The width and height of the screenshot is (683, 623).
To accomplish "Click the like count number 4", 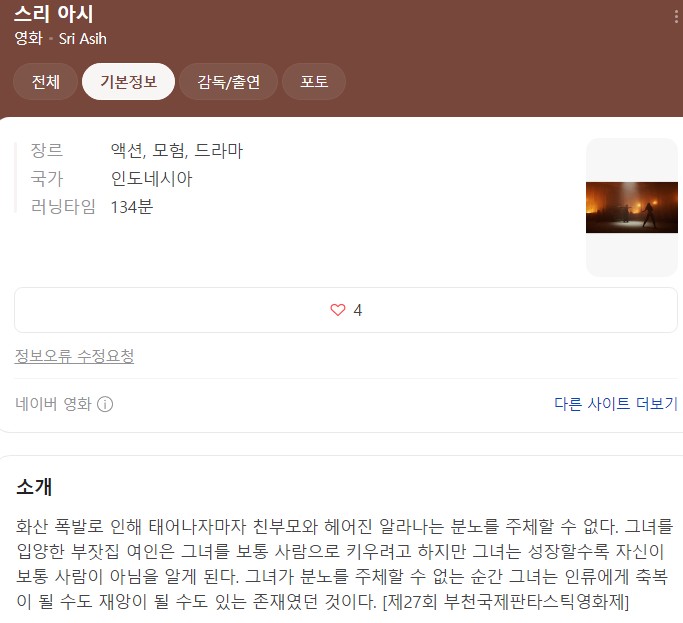I will [358, 310].
